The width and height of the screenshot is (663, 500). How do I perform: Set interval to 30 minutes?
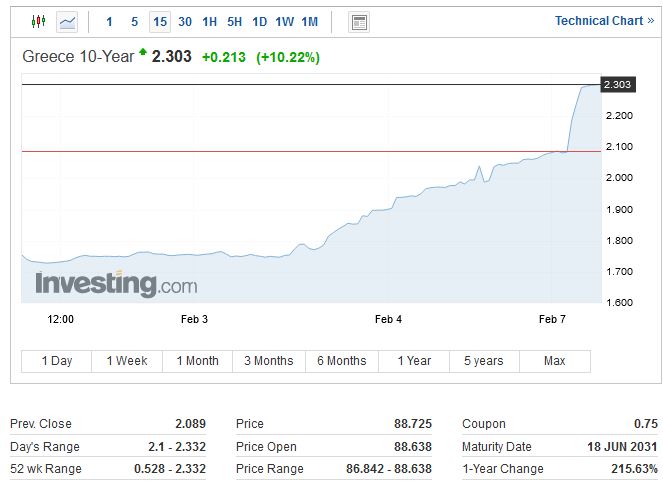pyautogui.click(x=185, y=22)
